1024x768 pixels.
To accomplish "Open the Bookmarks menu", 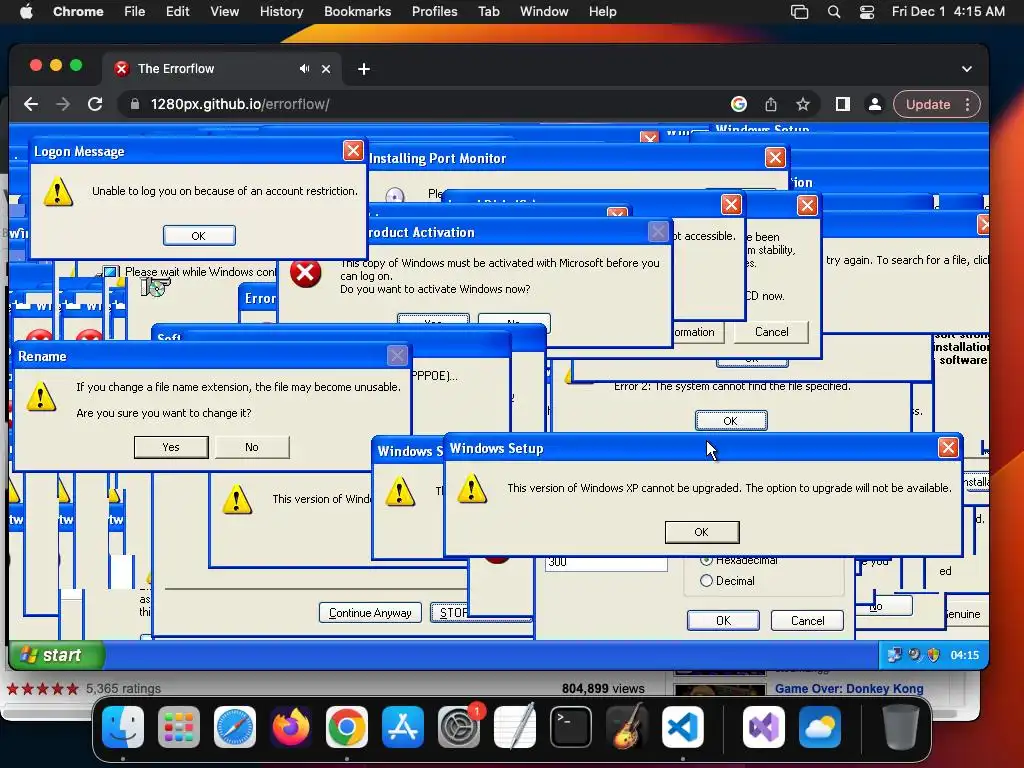I will [x=357, y=11].
